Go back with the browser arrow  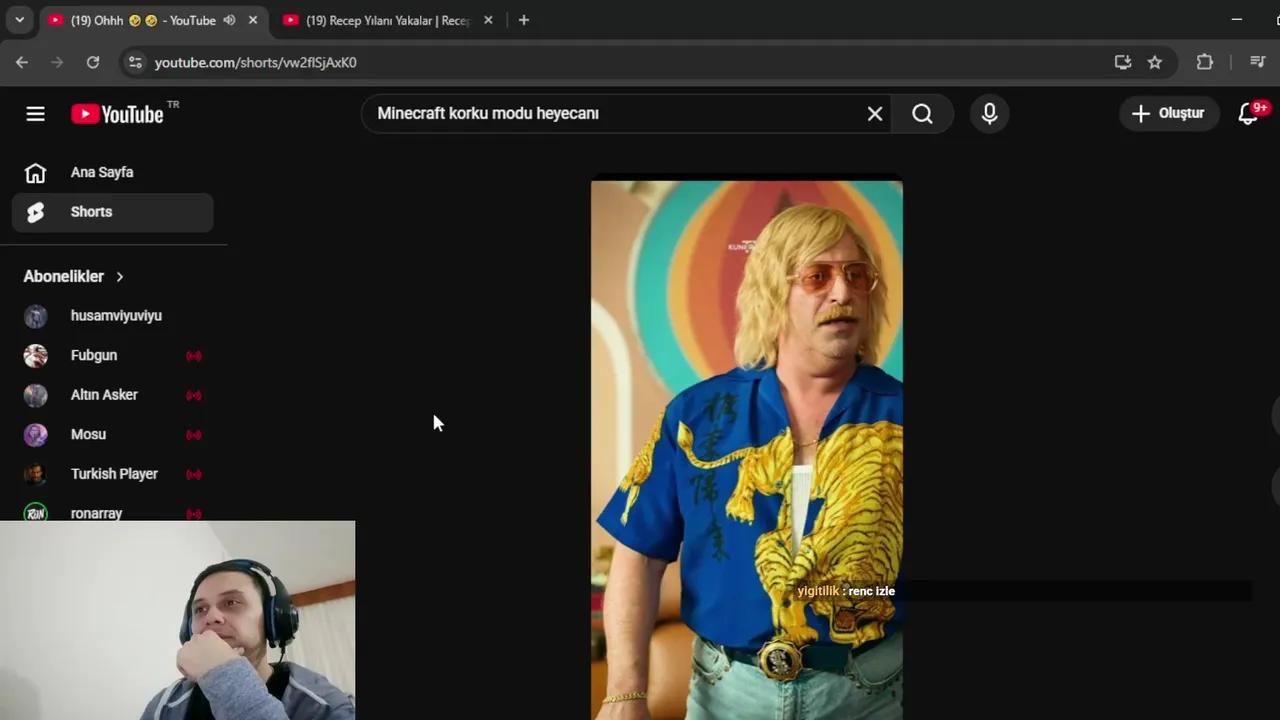22,62
